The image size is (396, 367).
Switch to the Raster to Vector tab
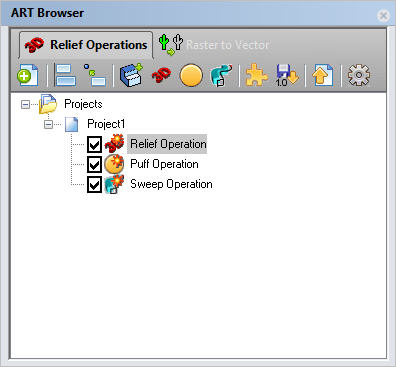(213, 44)
